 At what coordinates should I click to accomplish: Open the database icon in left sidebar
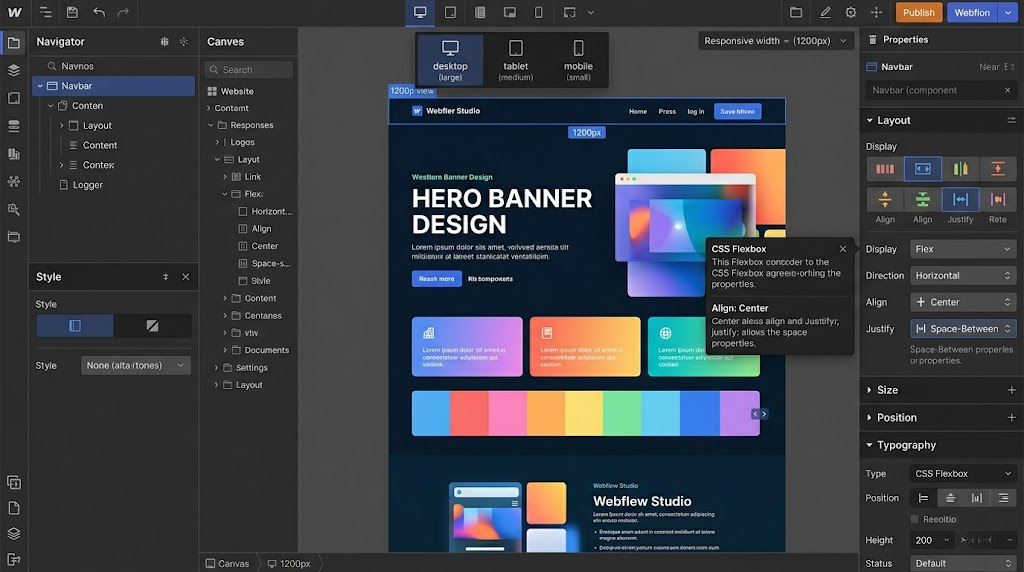(14, 125)
